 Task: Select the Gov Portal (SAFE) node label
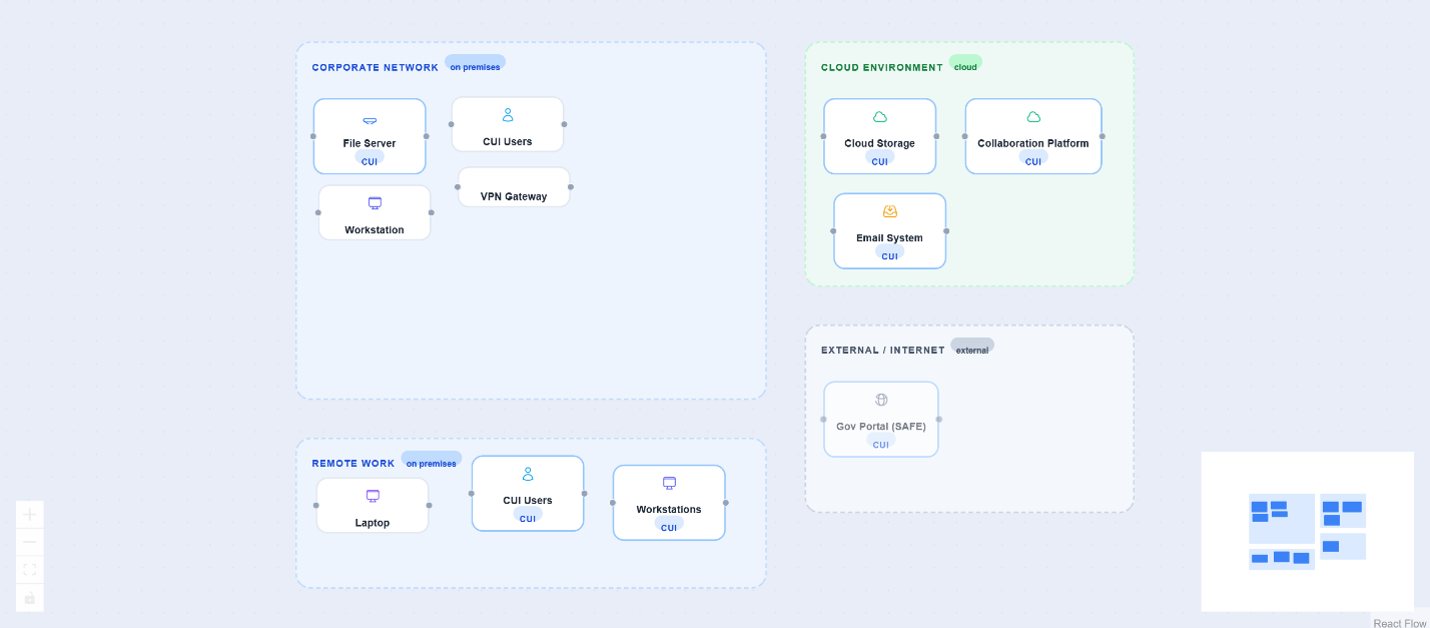coord(881,426)
